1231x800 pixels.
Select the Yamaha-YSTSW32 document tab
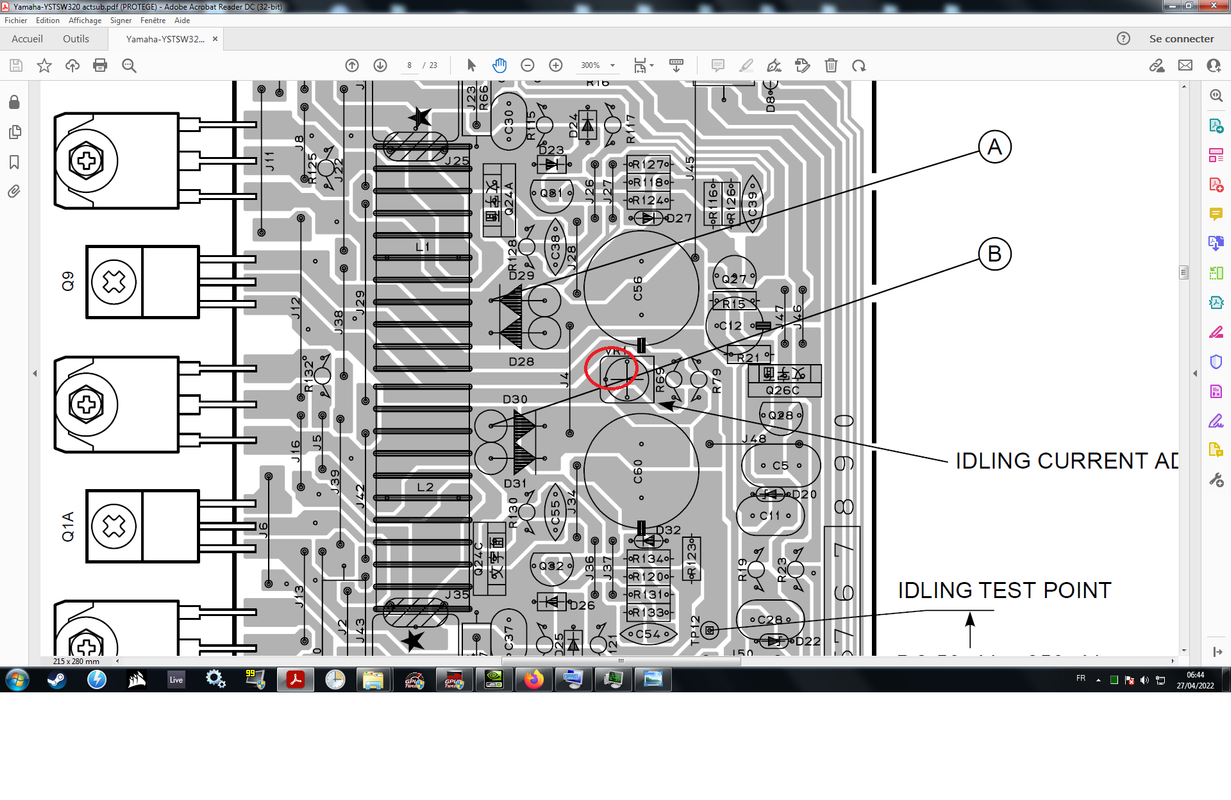(x=164, y=39)
